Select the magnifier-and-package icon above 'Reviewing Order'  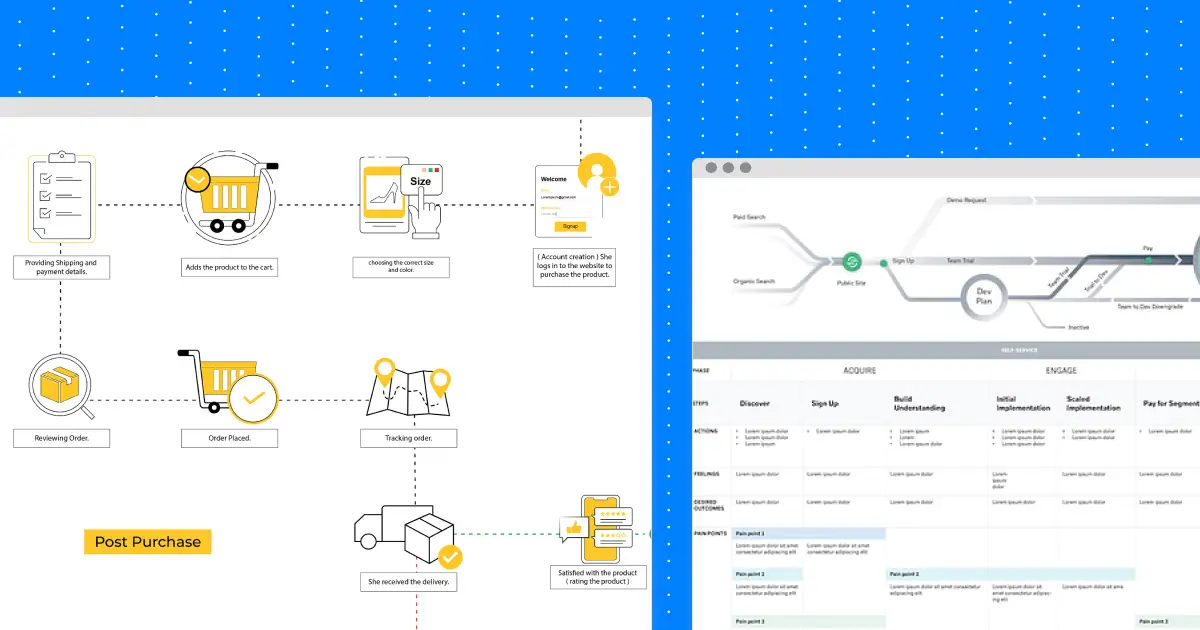(x=61, y=385)
